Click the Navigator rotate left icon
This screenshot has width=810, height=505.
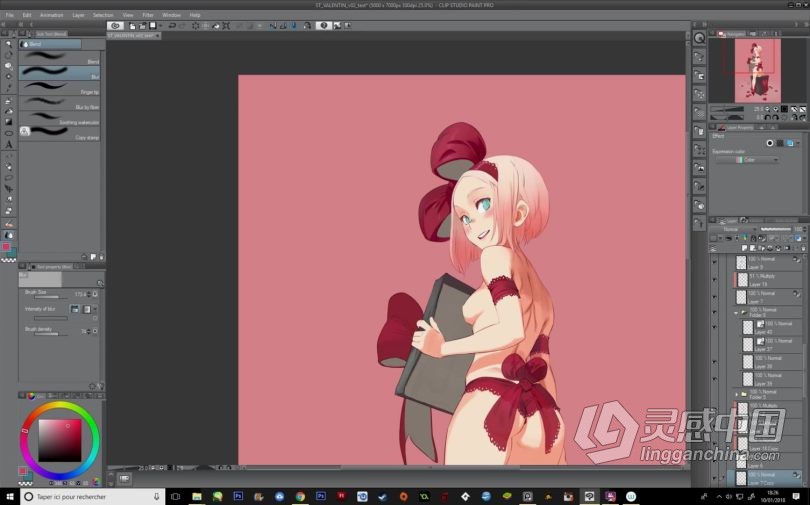click(767, 117)
